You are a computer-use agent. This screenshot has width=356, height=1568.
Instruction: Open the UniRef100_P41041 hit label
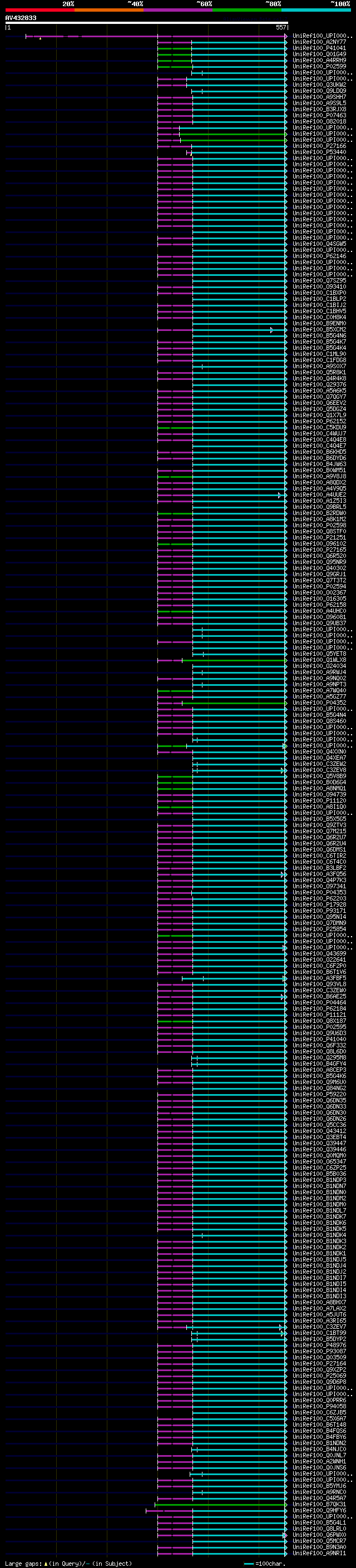click(319, 48)
